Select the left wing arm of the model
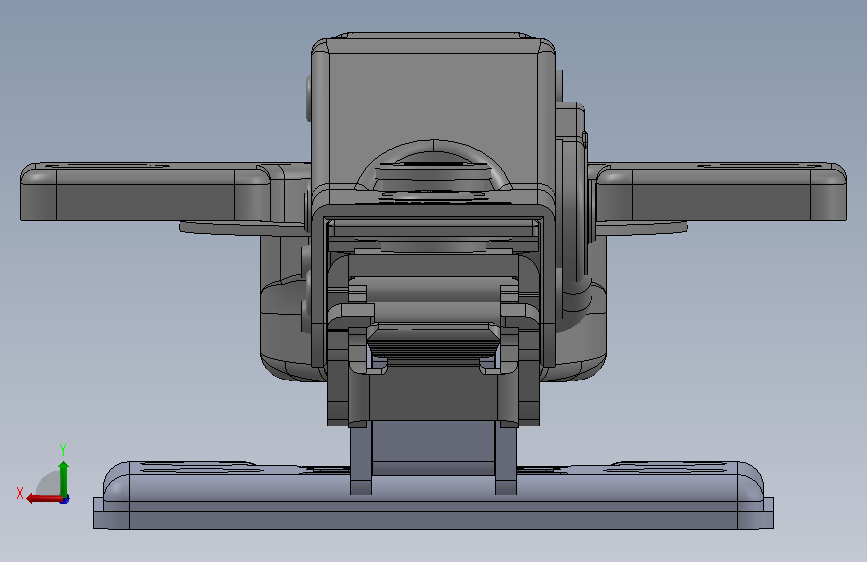Image resolution: width=867 pixels, height=562 pixels. point(145,192)
